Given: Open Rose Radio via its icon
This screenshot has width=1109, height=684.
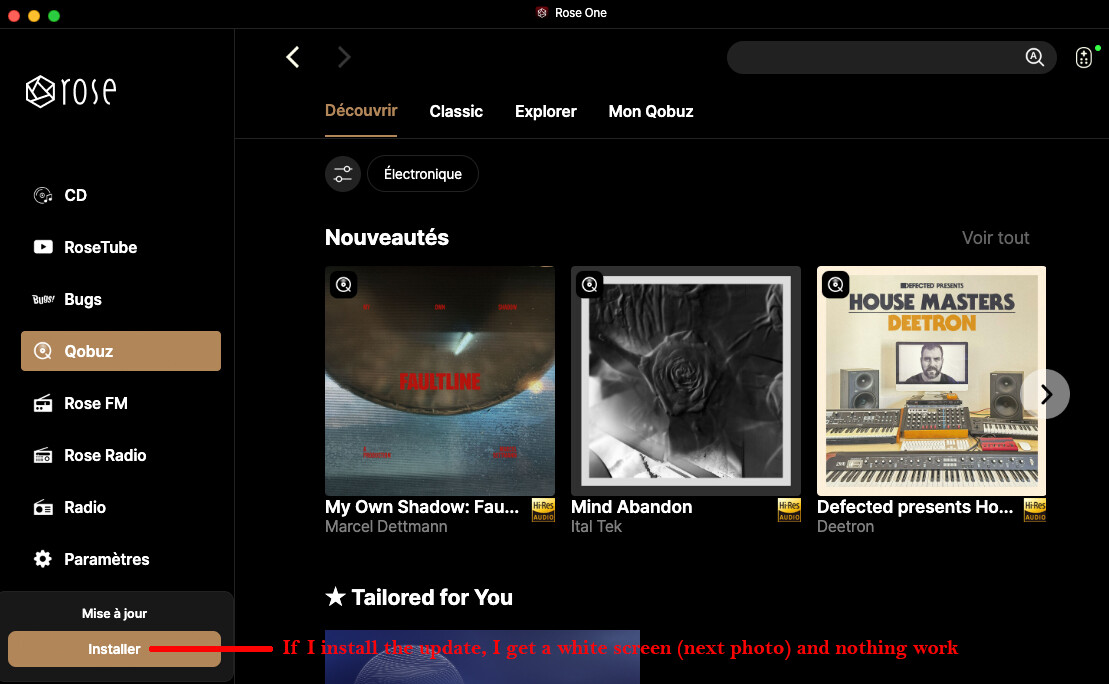Looking at the screenshot, I should tap(43, 456).
